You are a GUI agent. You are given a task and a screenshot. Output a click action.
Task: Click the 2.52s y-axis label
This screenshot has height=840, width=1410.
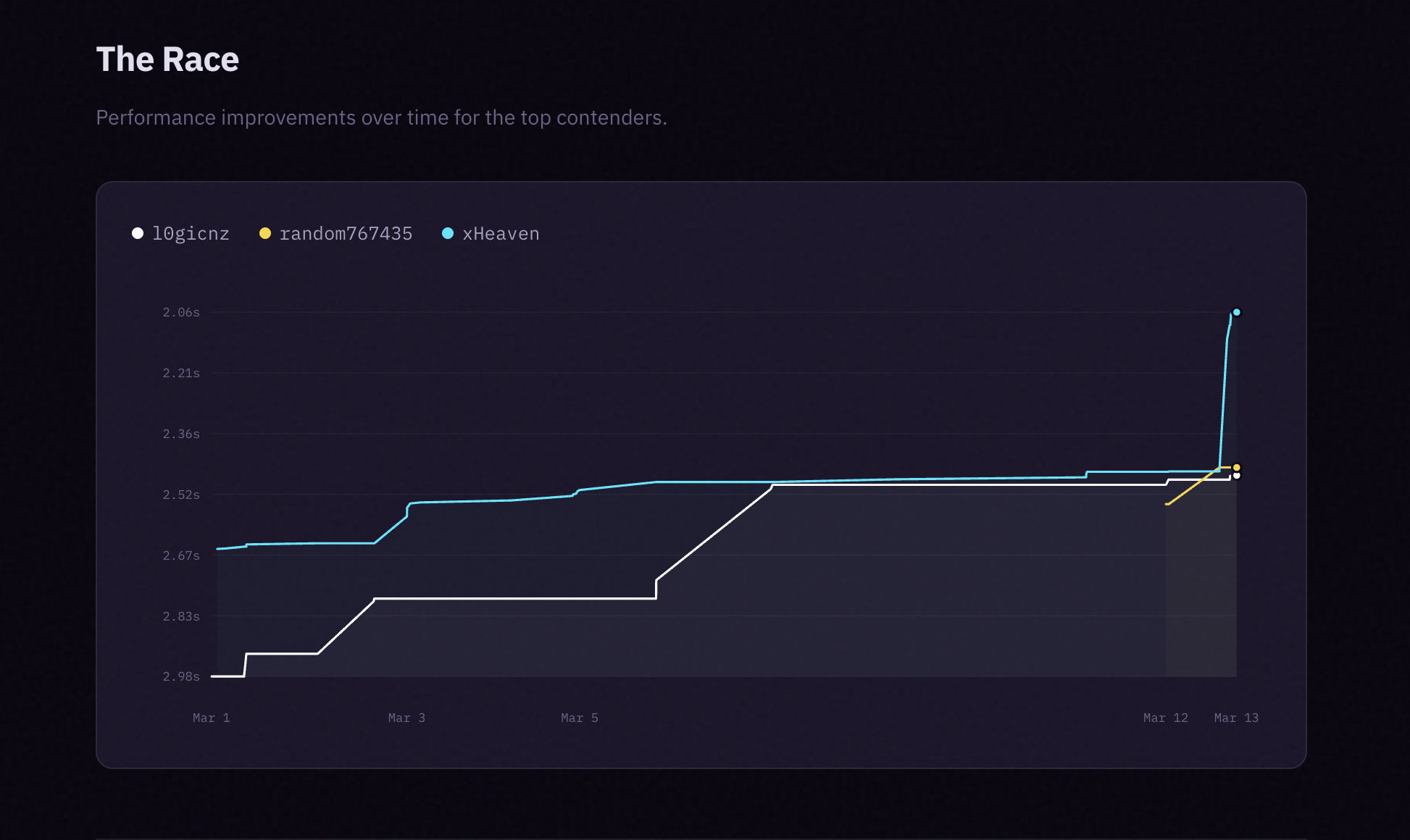click(x=181, y=495)
